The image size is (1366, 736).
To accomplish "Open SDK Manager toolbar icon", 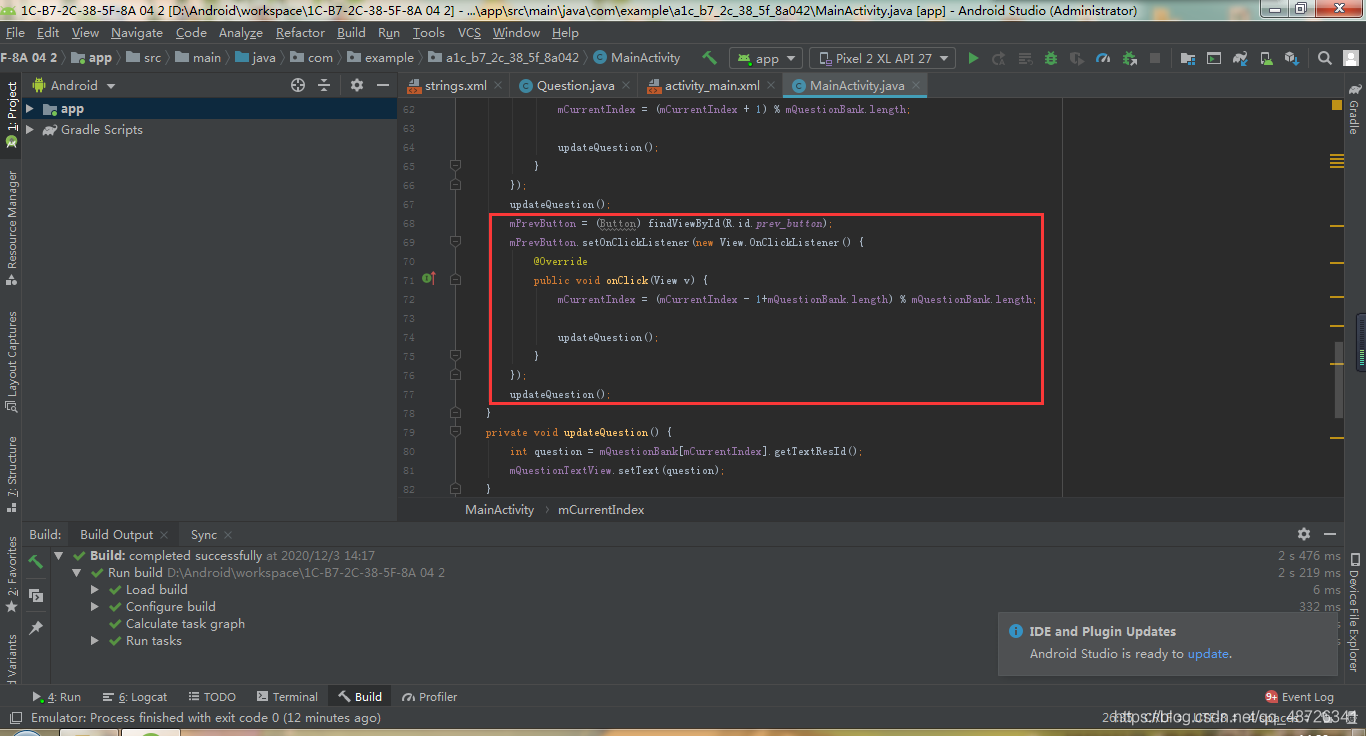I will 1291,58.
